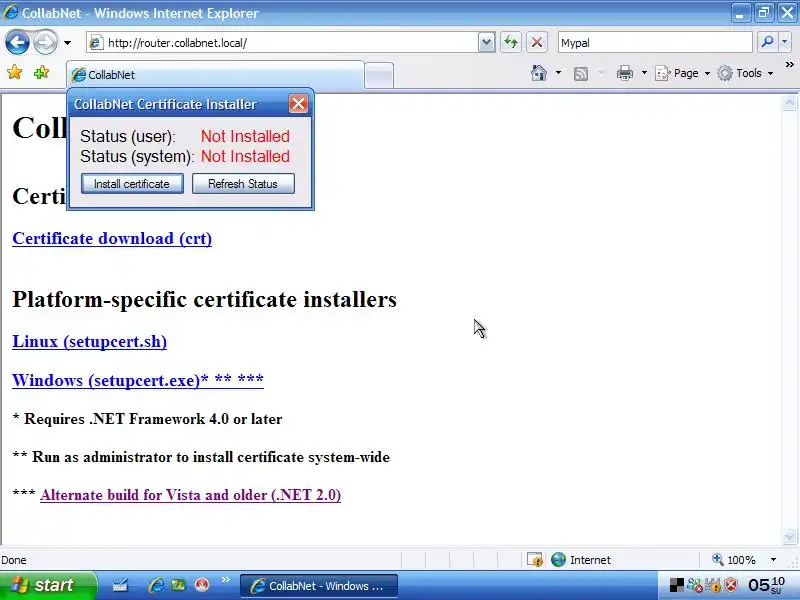Open the recent pages dropdown arrow

tap(67, 43)
